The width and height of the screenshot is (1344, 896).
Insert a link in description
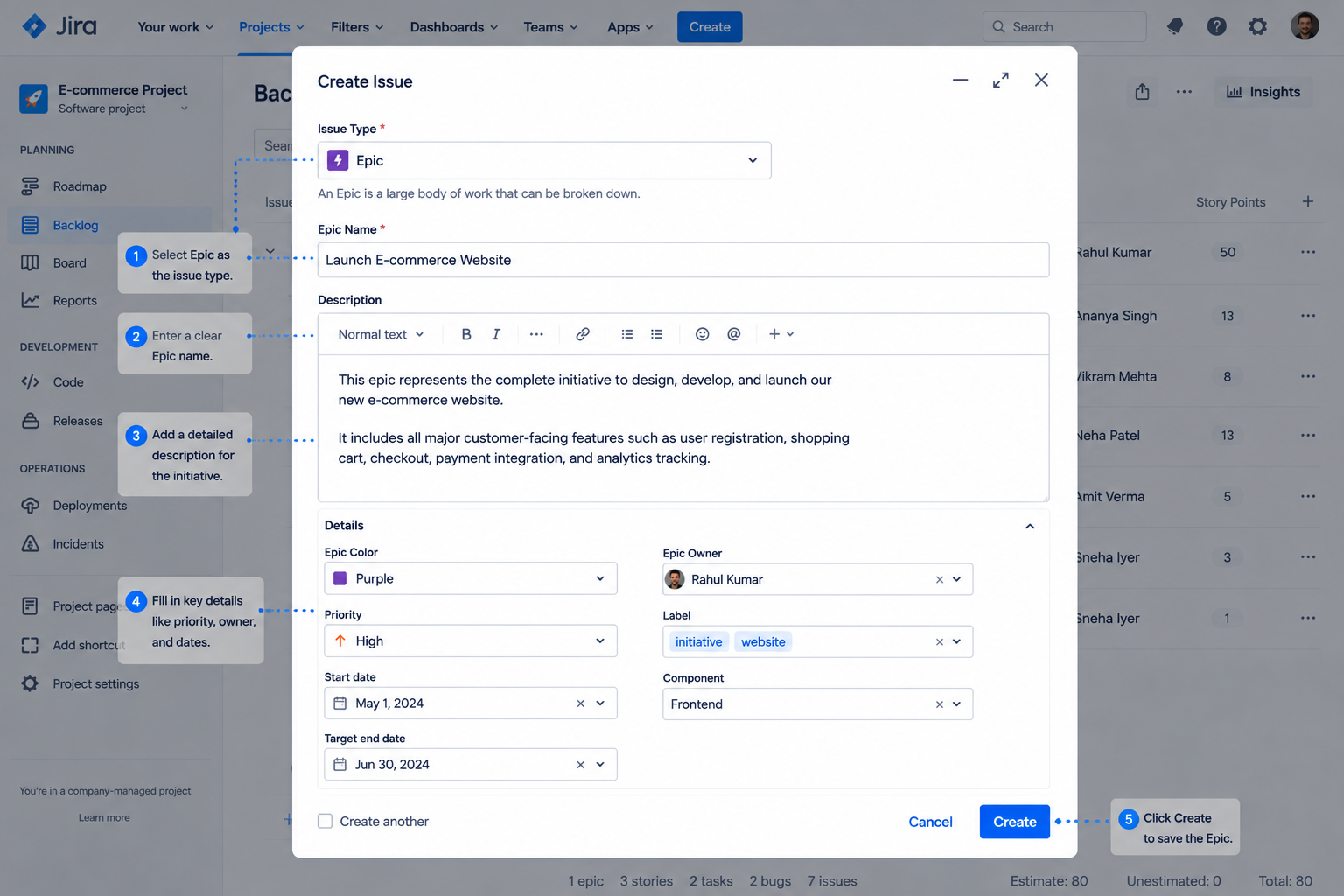pyautogui.click(x=583, y=334)
